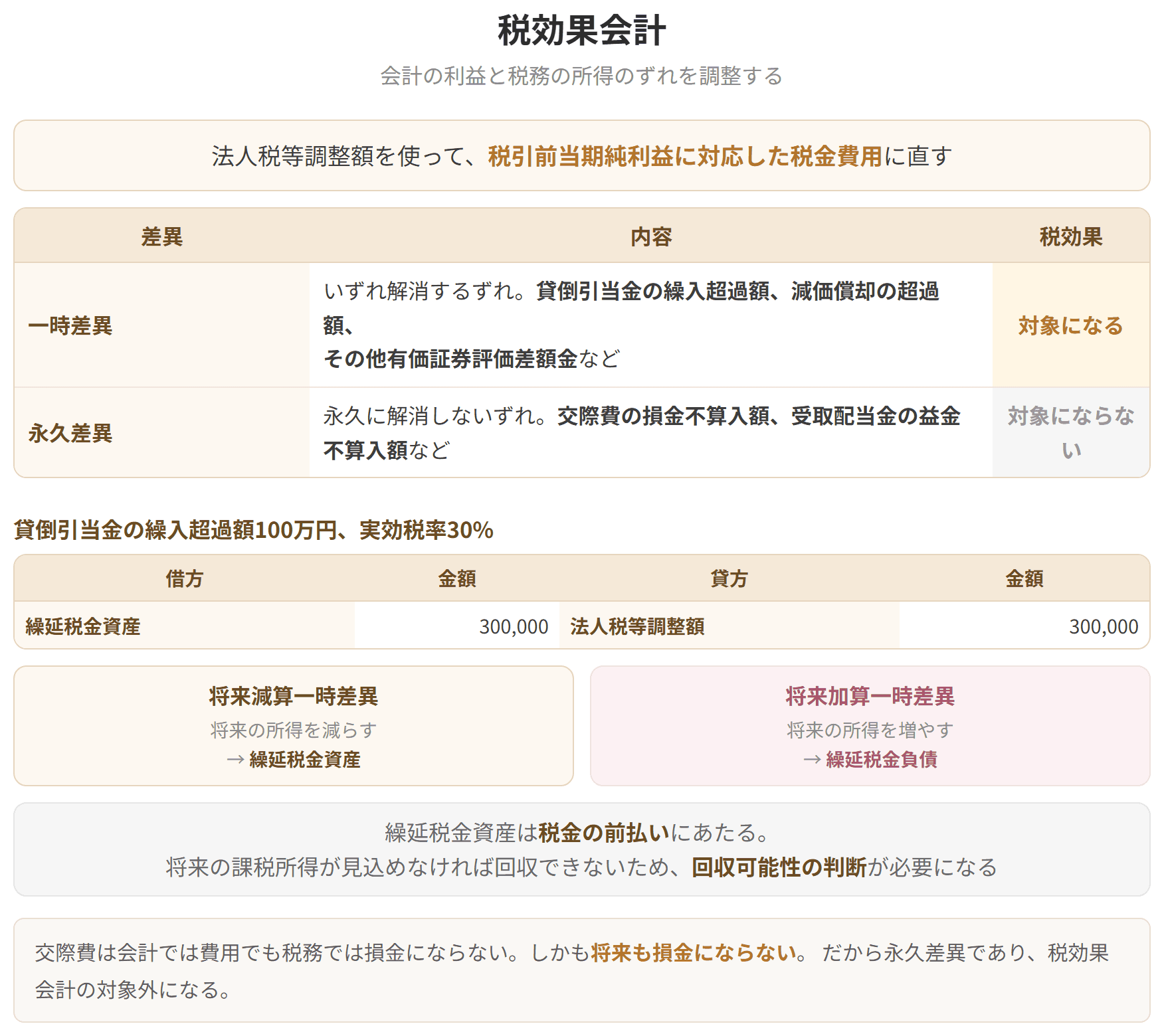
Task: Click the 一時差異 row label
Action: 70,325
